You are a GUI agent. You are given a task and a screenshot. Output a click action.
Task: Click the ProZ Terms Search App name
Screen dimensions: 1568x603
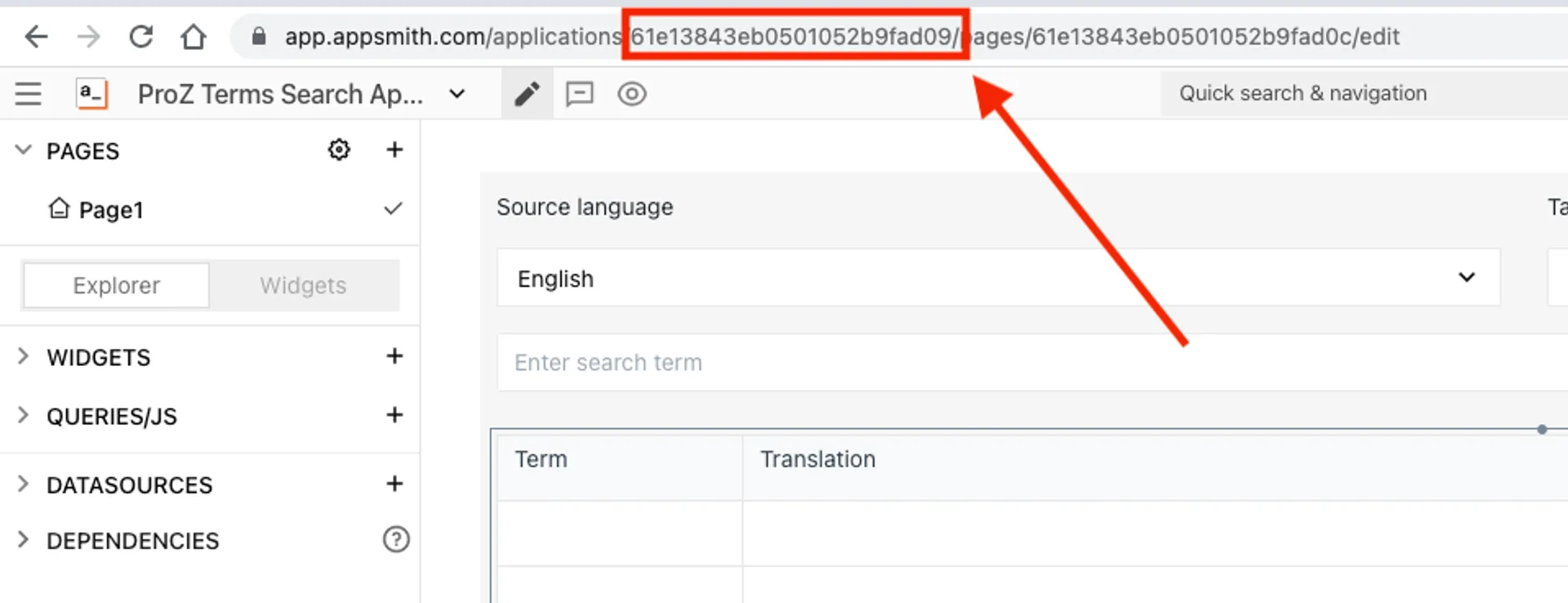(x=280, y=94)
